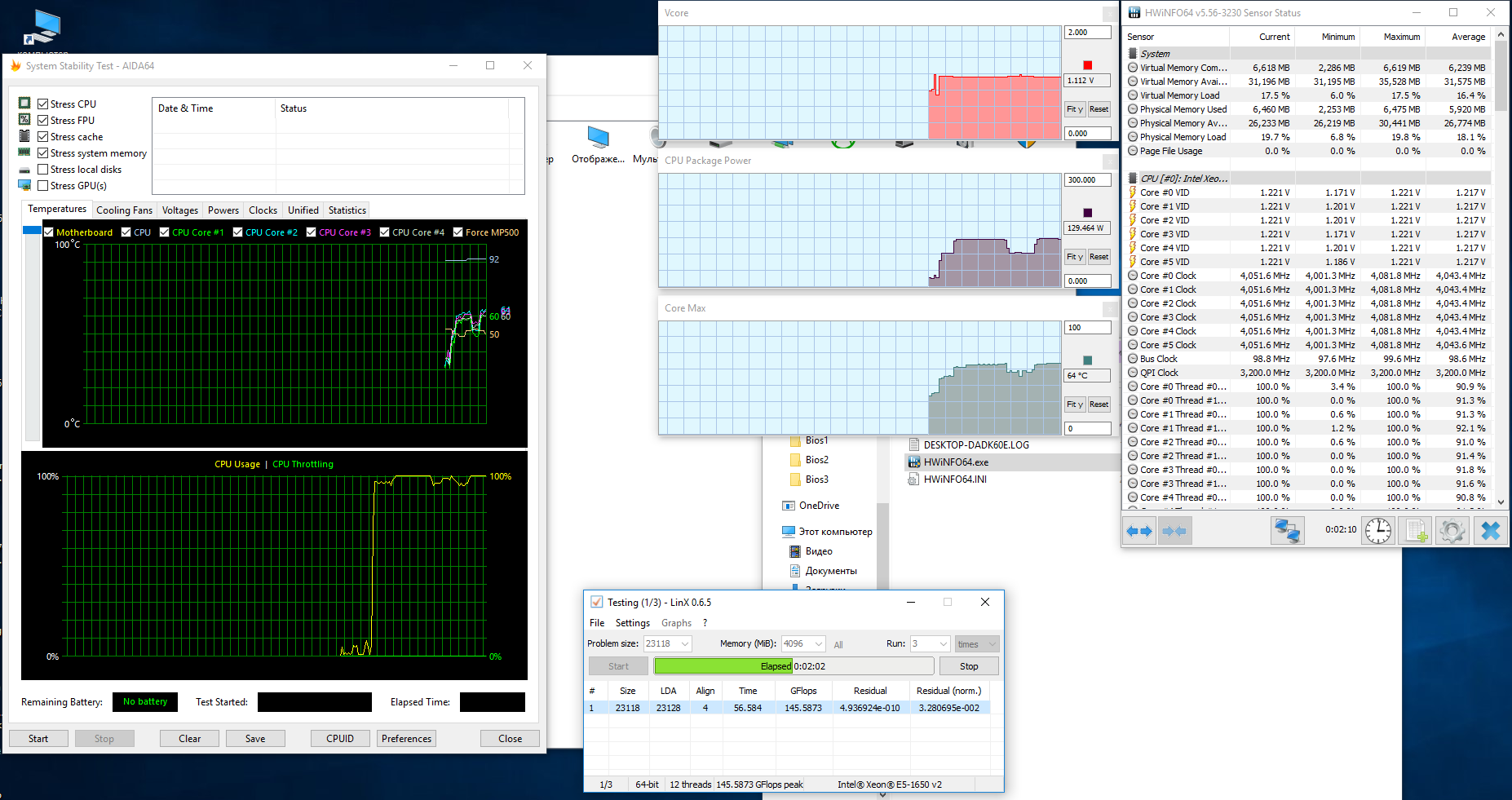Uncheck the Stress FPU checkbox
Image resolution: width=1512 pixels, height=800 pixels.
click(x=43, y=121)
